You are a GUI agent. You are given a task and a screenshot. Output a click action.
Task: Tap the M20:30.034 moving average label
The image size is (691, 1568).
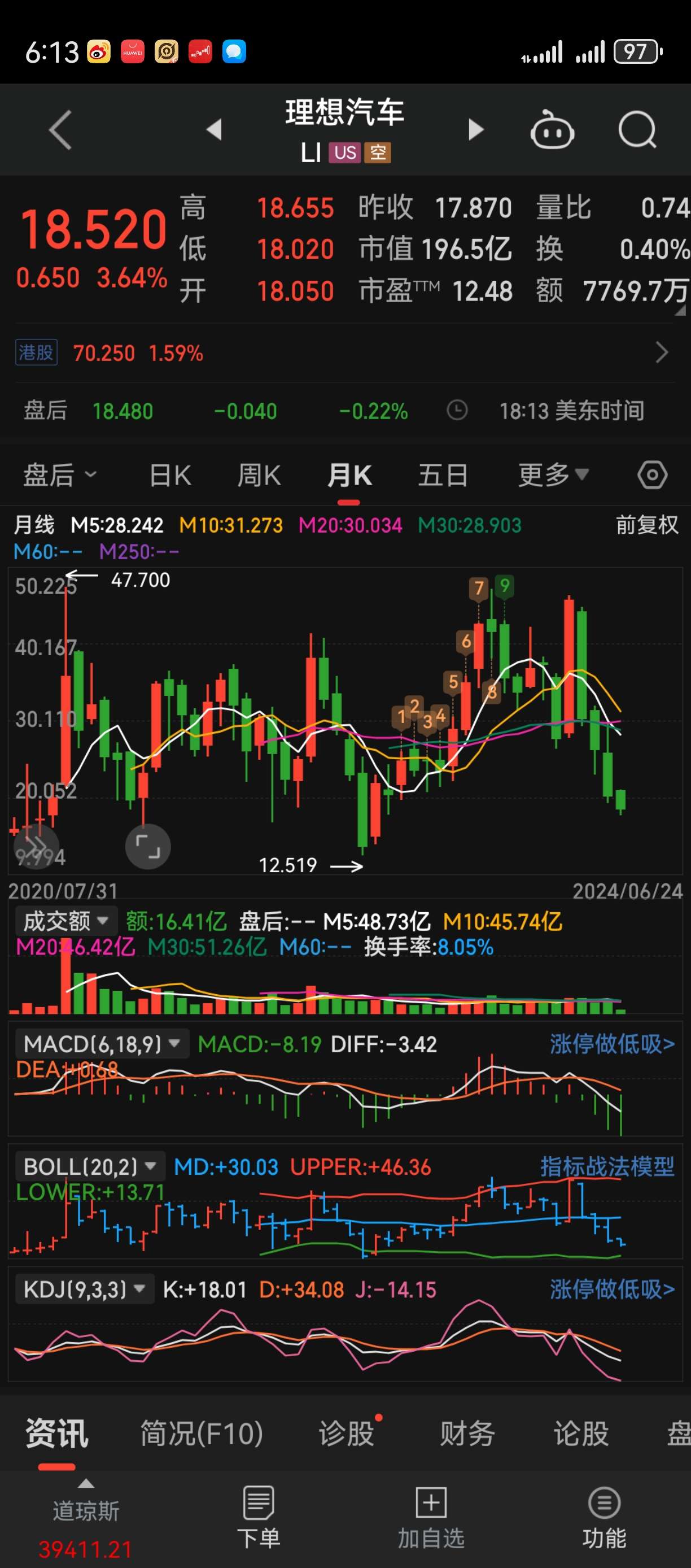pyautogui.click(x=351, y=525)
